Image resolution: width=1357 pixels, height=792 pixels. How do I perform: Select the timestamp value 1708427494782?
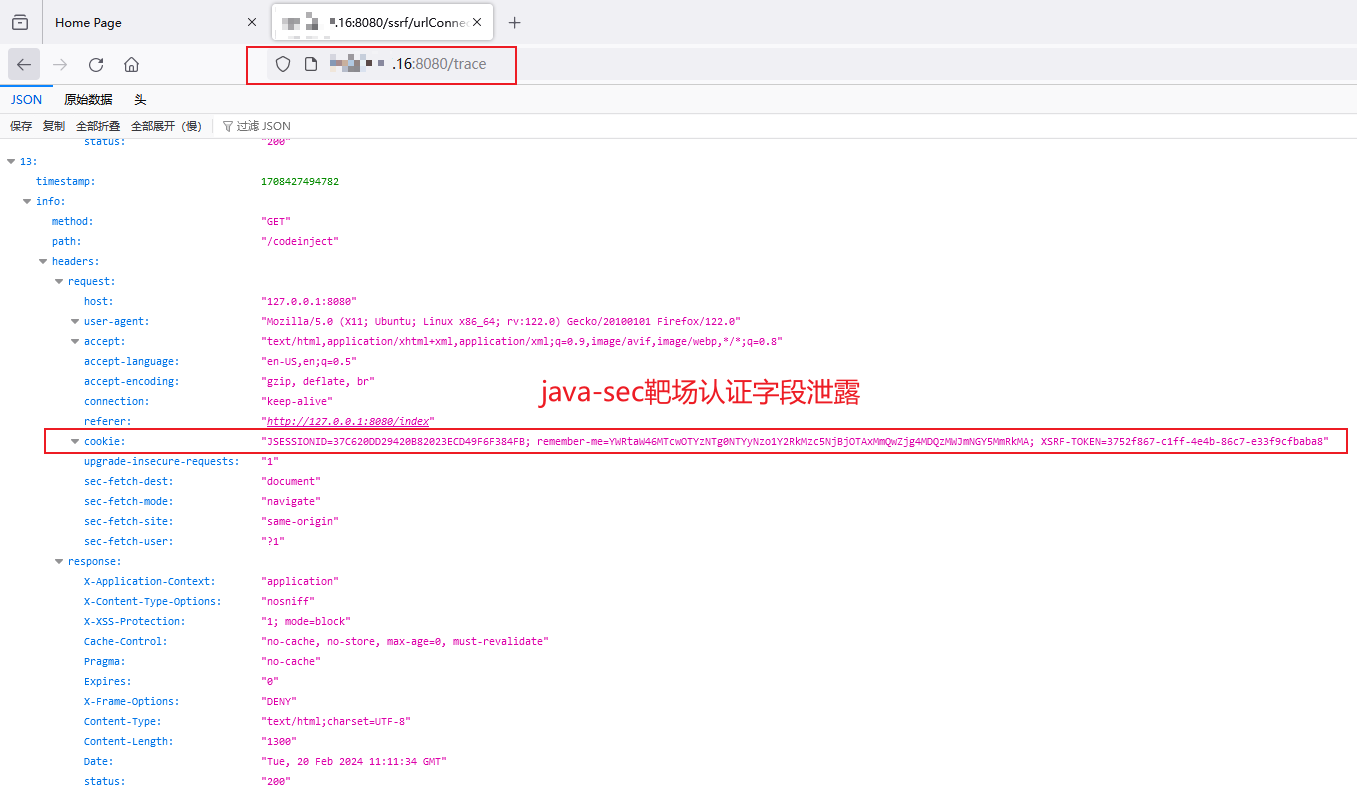coord(300,181)
